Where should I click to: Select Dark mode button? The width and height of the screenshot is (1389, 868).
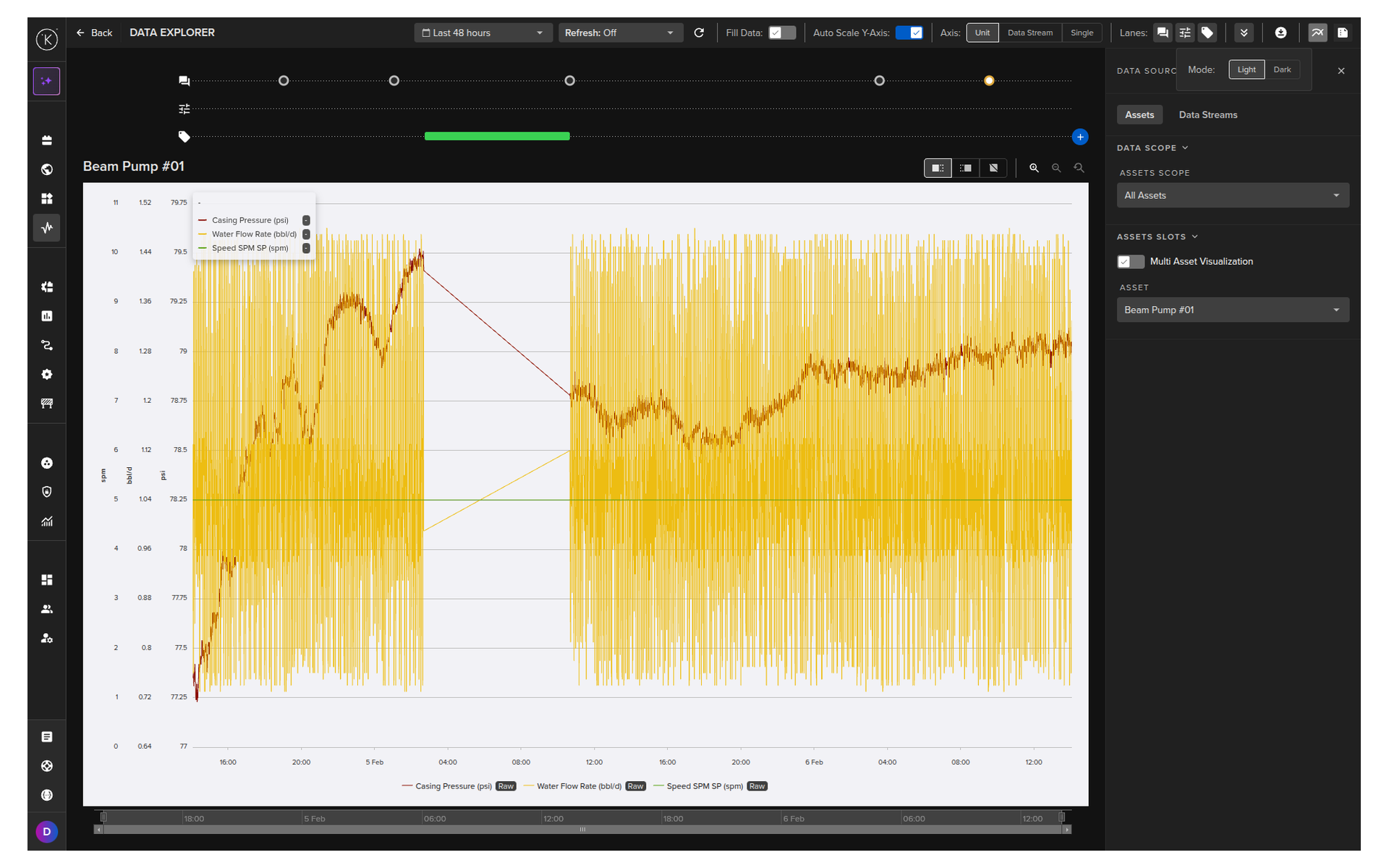pyautogui.click(x=1282, y=69)
